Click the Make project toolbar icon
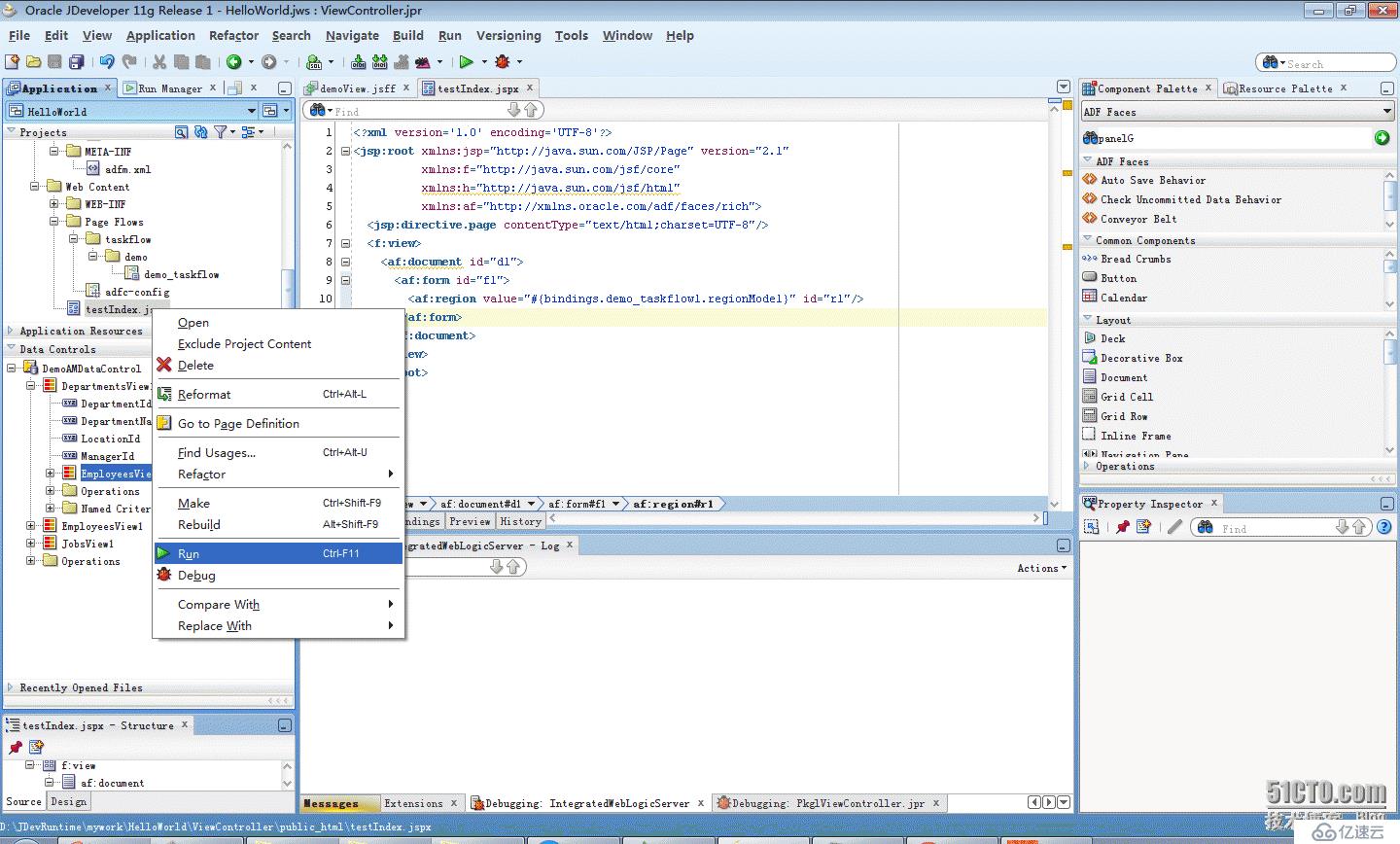 [x=359, y=62]
